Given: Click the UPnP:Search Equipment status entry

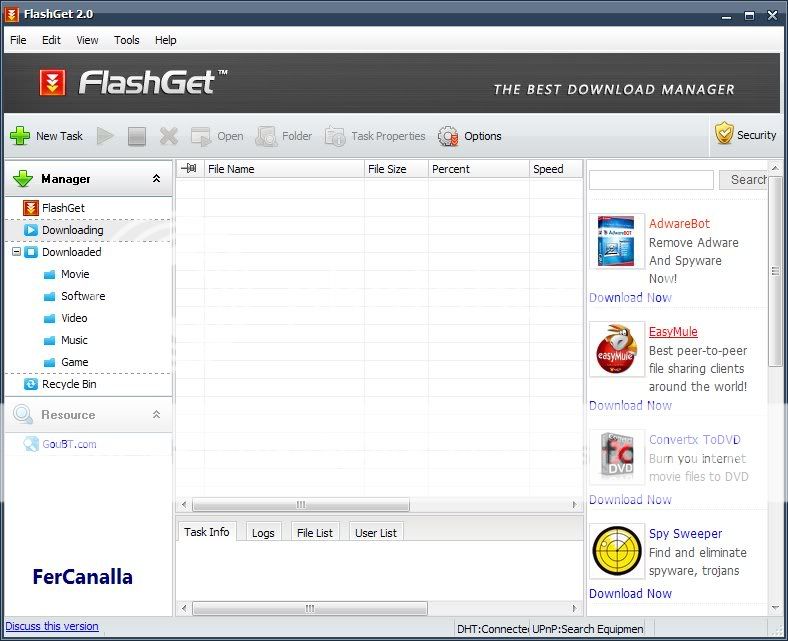Looking at the screenshot, I should (x=587, y=629).
